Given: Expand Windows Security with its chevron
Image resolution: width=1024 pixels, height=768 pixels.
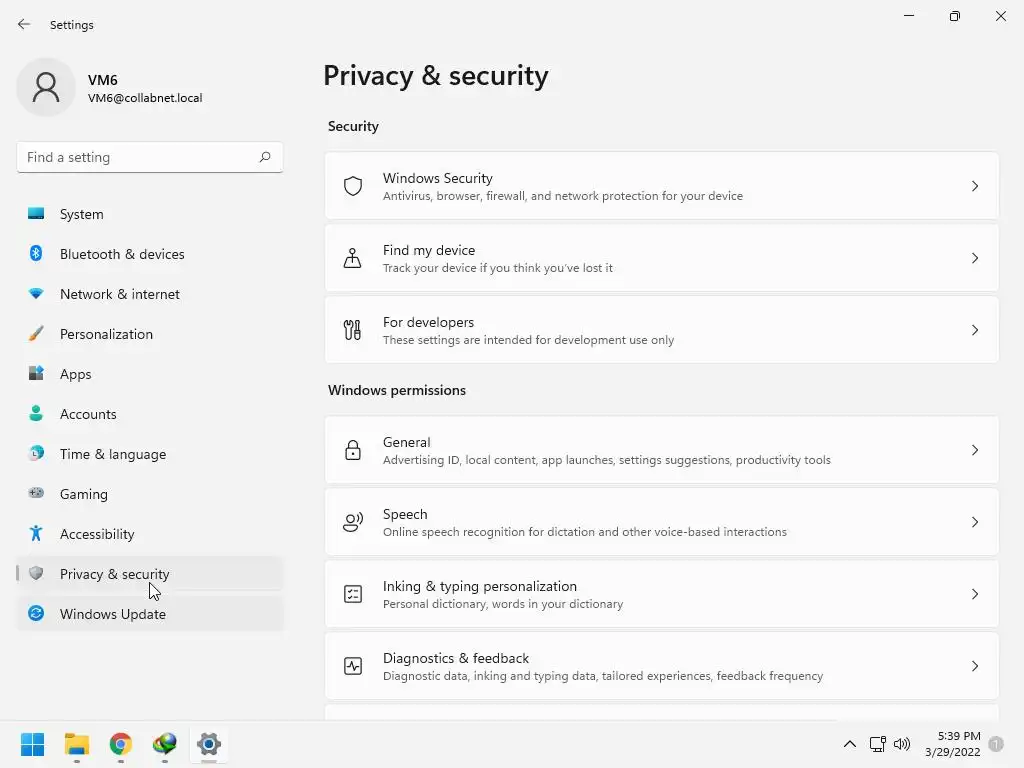Looking at the screenshot, I should [x=975, y=186].
